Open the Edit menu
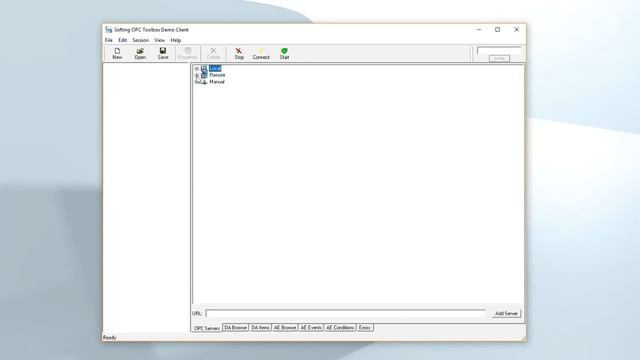 click(x=122, y=40)
